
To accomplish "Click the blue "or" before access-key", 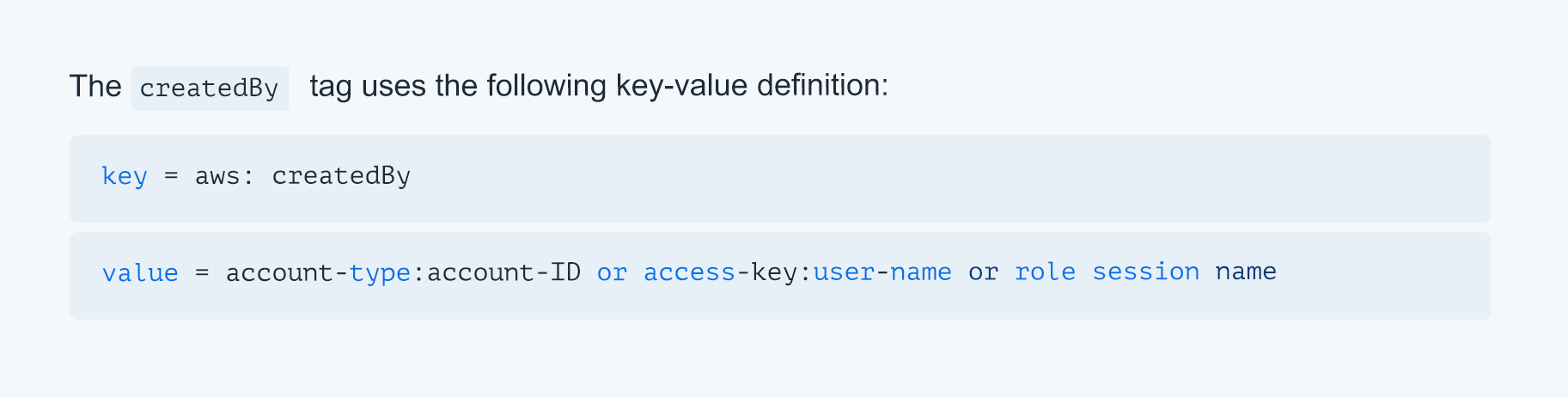I will point(612,273).
